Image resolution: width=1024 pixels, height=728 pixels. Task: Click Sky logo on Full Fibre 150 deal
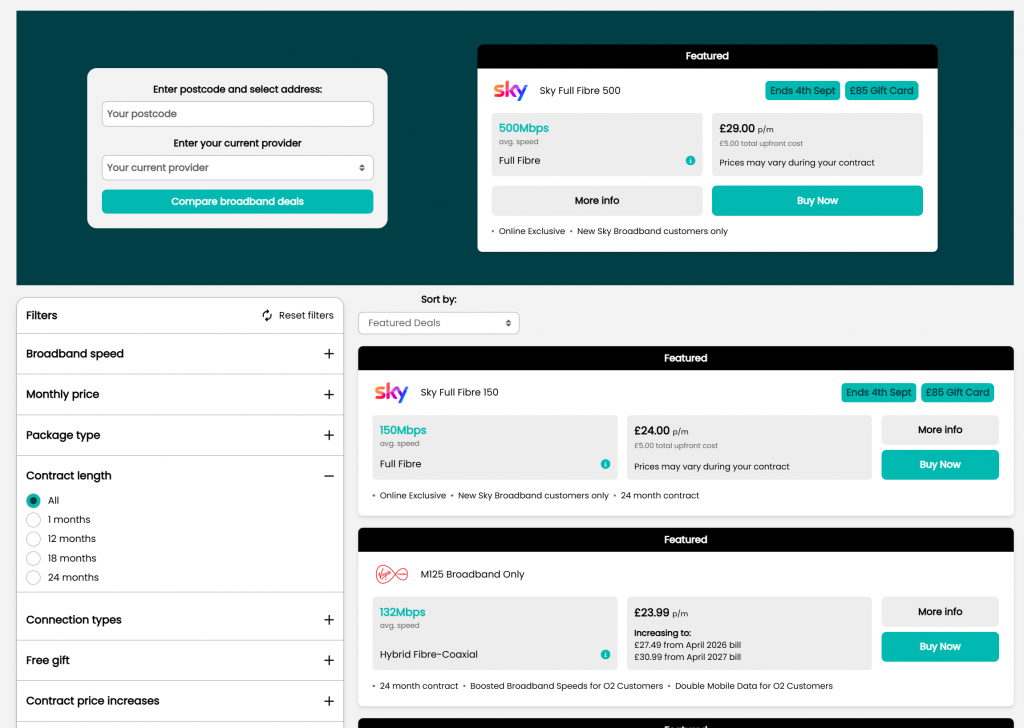coord(391,392)
